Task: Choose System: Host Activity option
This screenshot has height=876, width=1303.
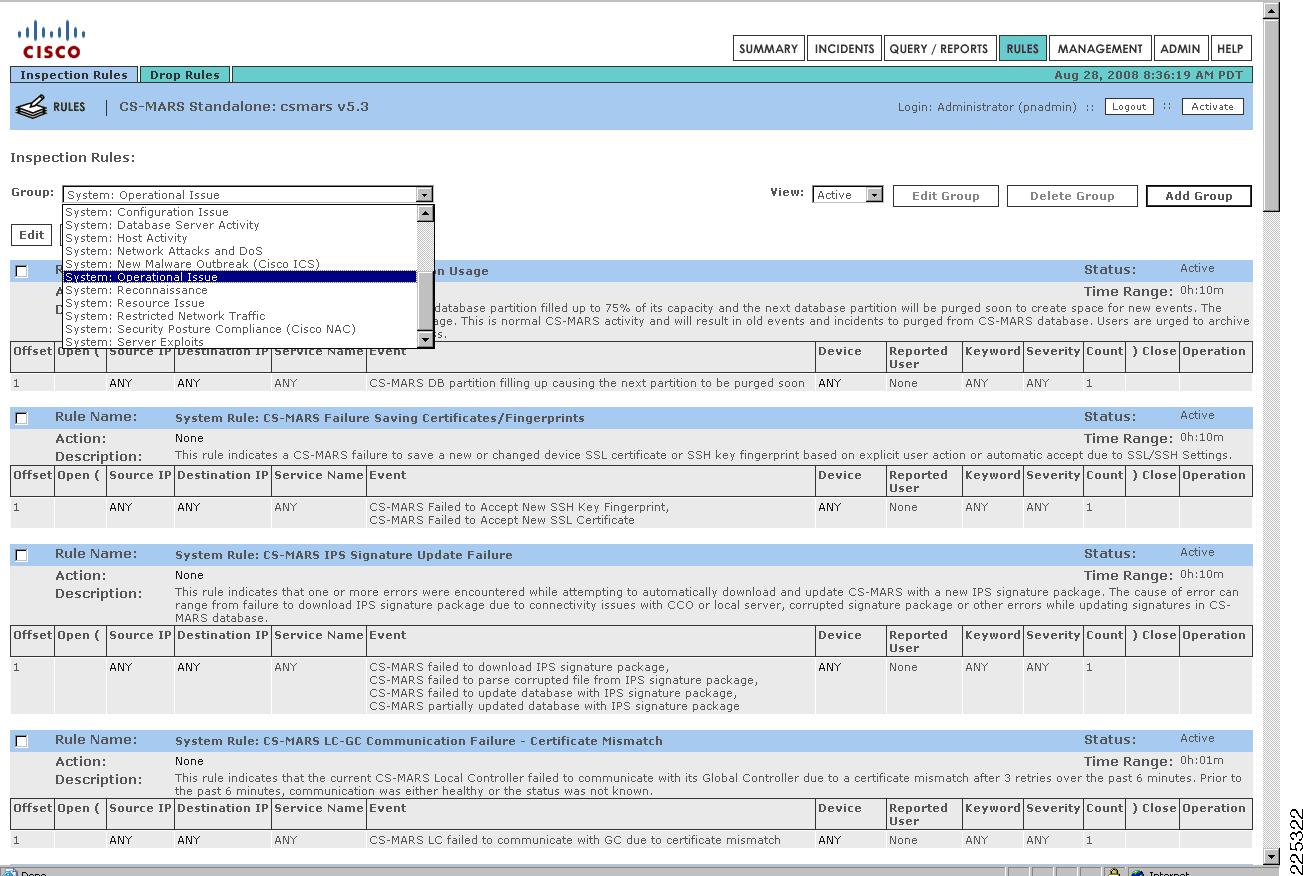Action: tap(239, 238)
